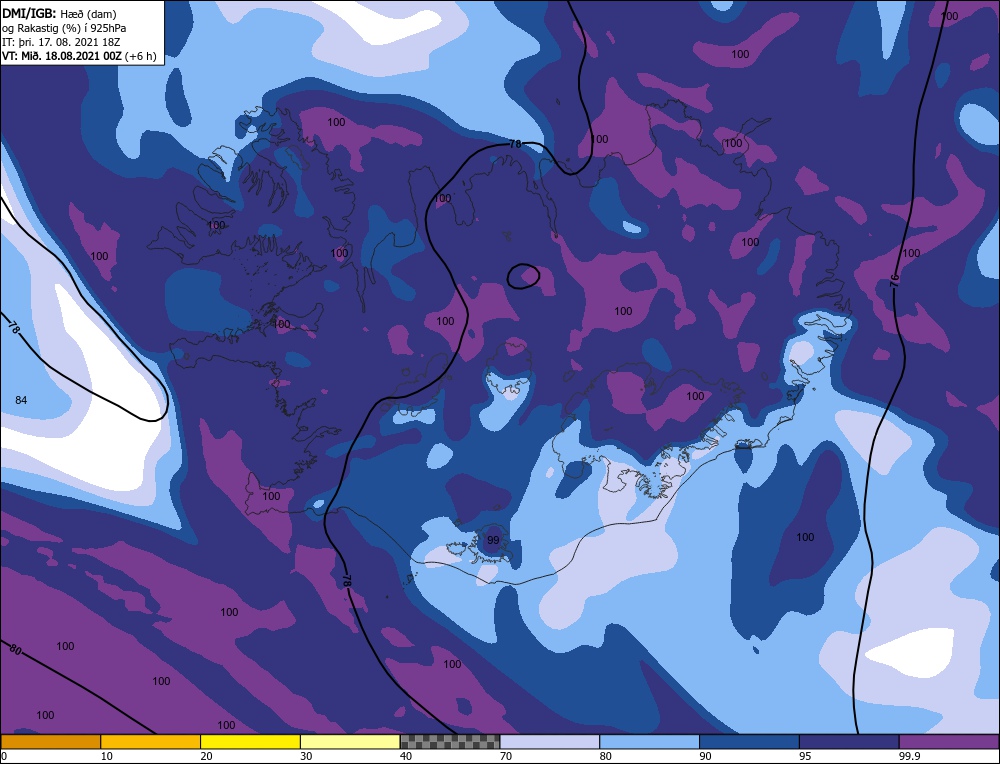Select the dark indigo 95-99.9 legend swatch
Image resolution: width=1000 pixels, height=764 pixels.
point(849,742)
